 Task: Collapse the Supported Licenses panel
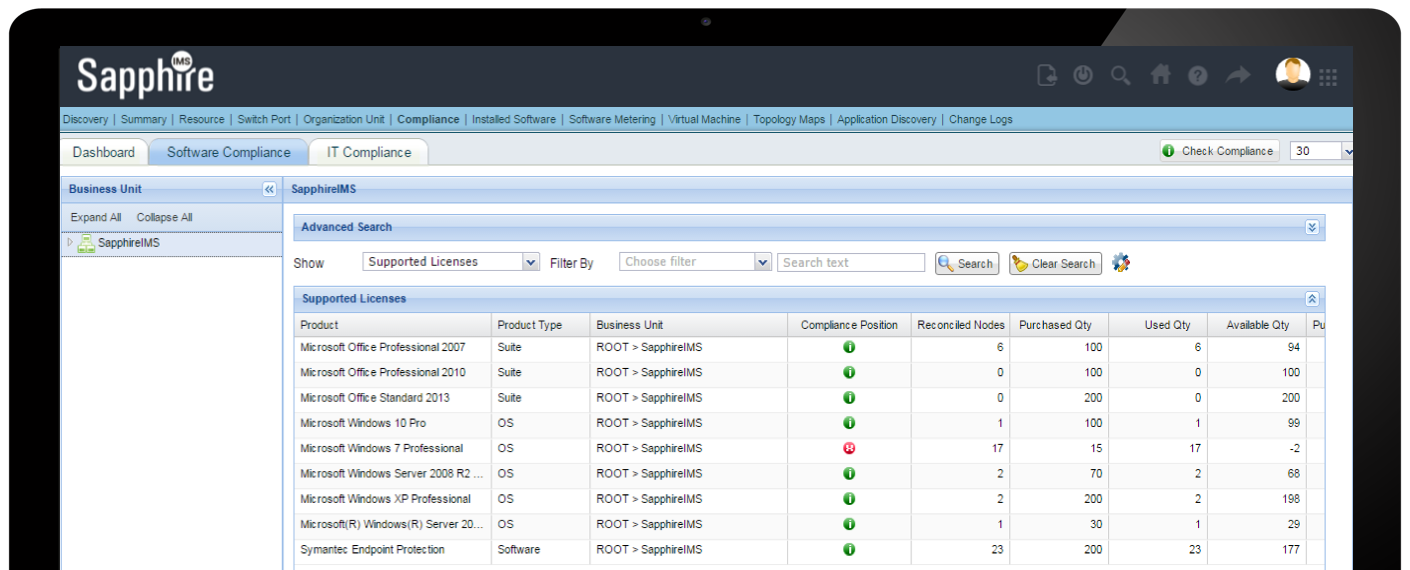(1312, 299)
